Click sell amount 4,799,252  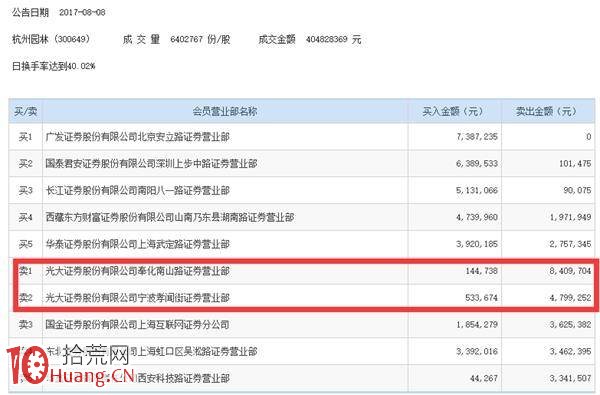tap(571, 297)
